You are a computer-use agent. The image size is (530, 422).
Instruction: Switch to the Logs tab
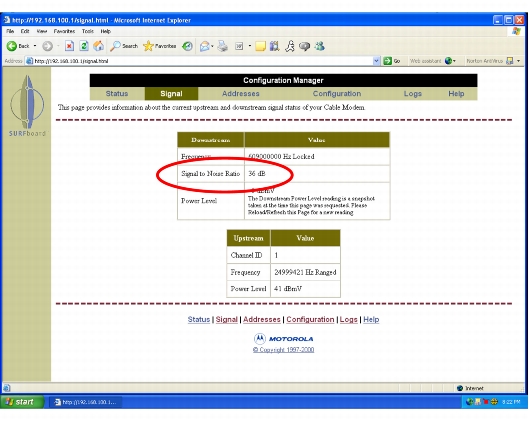(x=413, y=94)
